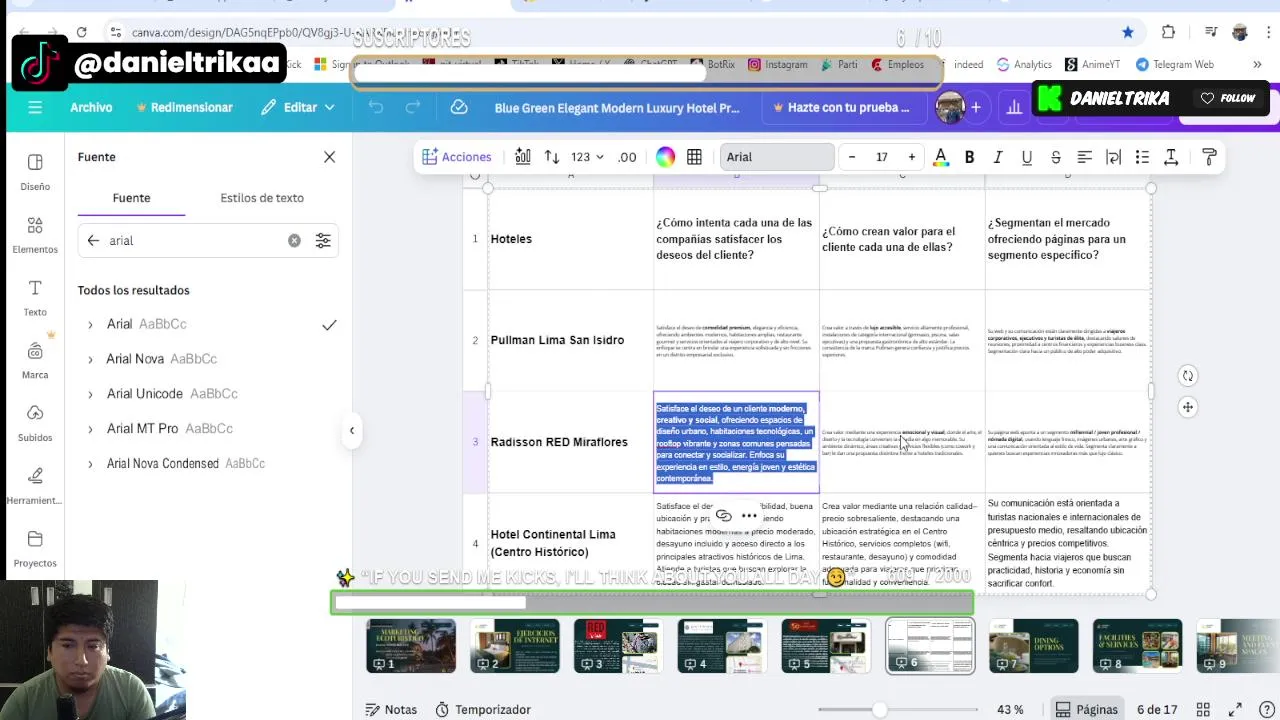The width and height of the screenshot is (1280, 720).
Task: Open the Texto sidebar panel
Action: pos(35,298)
